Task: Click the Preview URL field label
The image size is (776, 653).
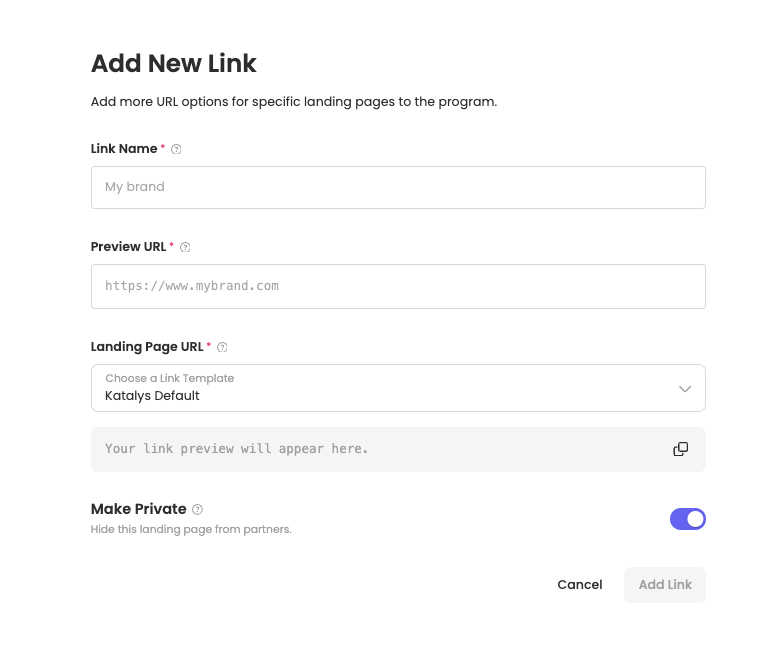Action: (x=128, y=247)
